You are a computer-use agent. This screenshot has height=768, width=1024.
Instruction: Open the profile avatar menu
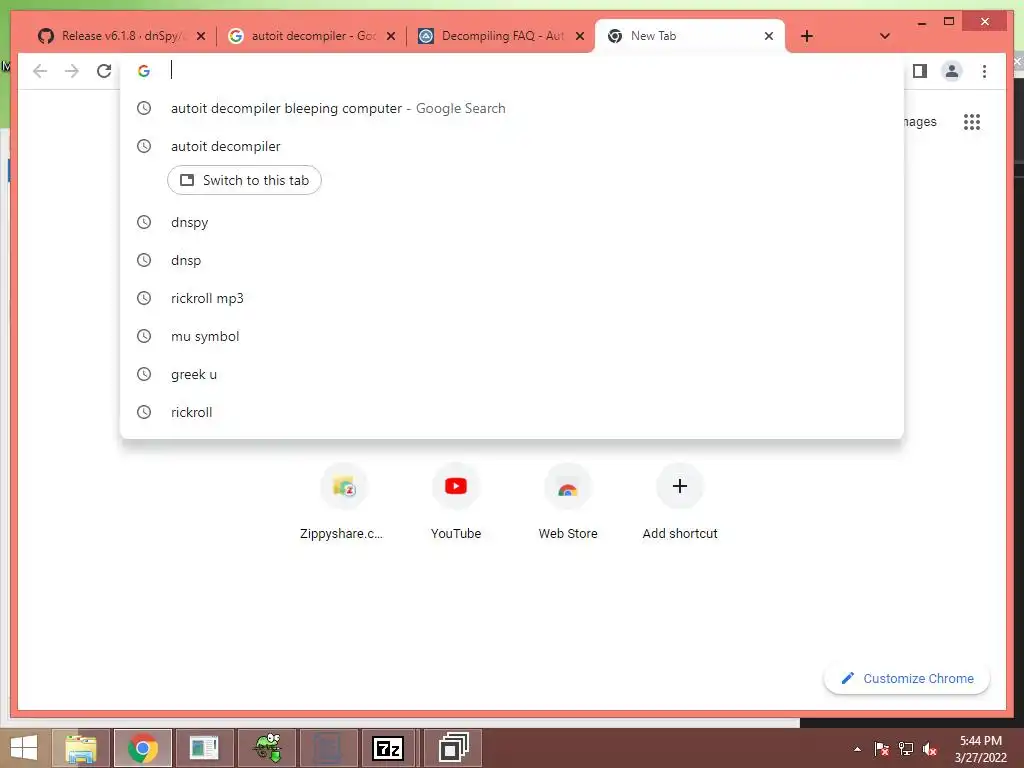pos(952,71)
